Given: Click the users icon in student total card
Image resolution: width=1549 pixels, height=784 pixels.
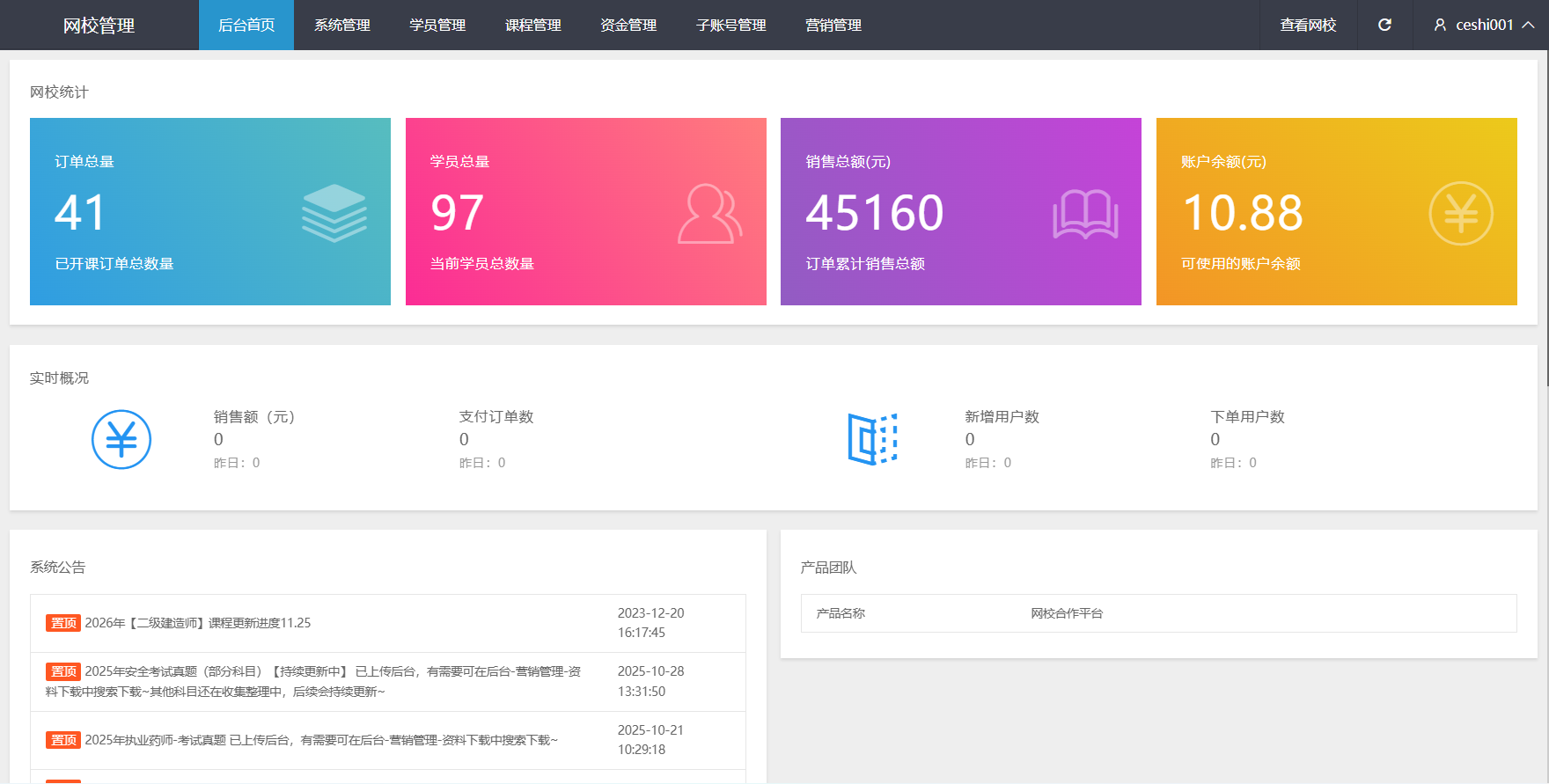Looking at the screenshot, I should [709, 213].
